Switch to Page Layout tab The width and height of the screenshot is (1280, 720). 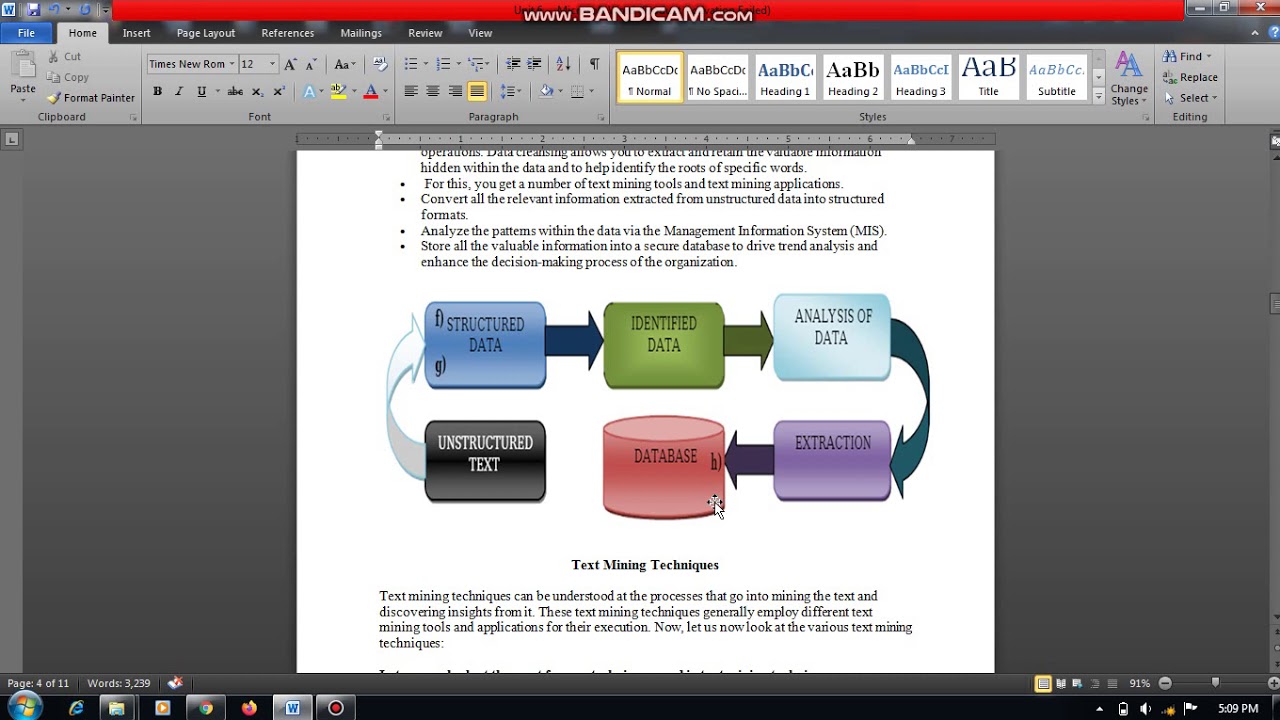tap(206, 33)
